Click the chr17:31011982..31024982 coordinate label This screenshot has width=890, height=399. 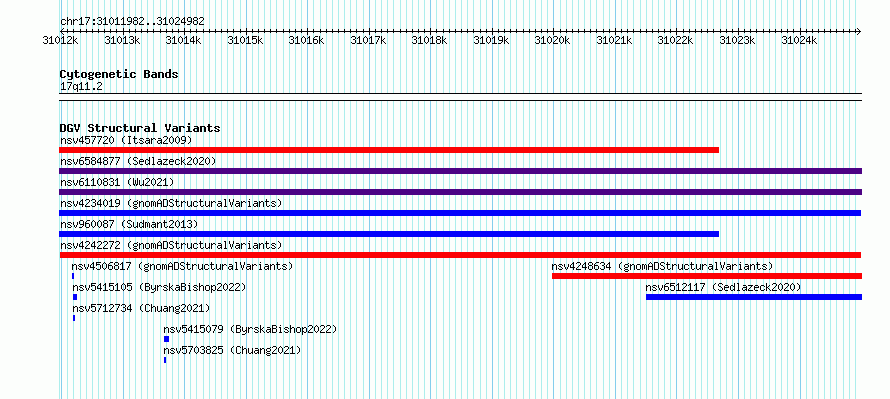click(x=132, y=21)
